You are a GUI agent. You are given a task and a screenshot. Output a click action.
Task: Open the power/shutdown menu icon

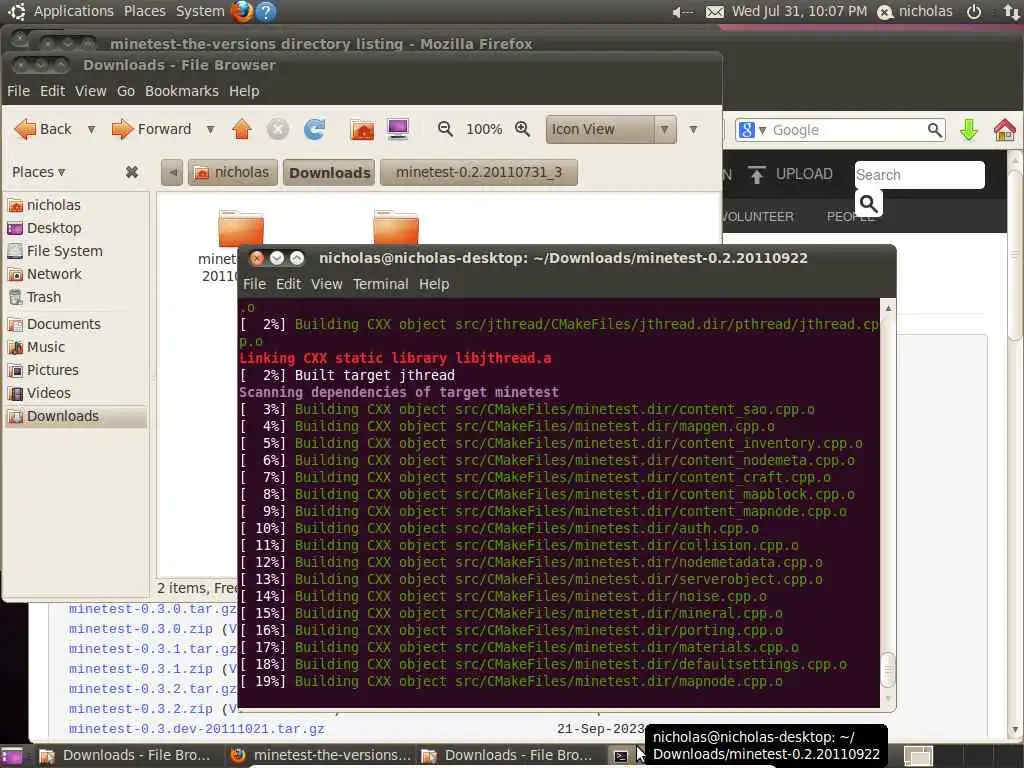(x=974, y=11)
